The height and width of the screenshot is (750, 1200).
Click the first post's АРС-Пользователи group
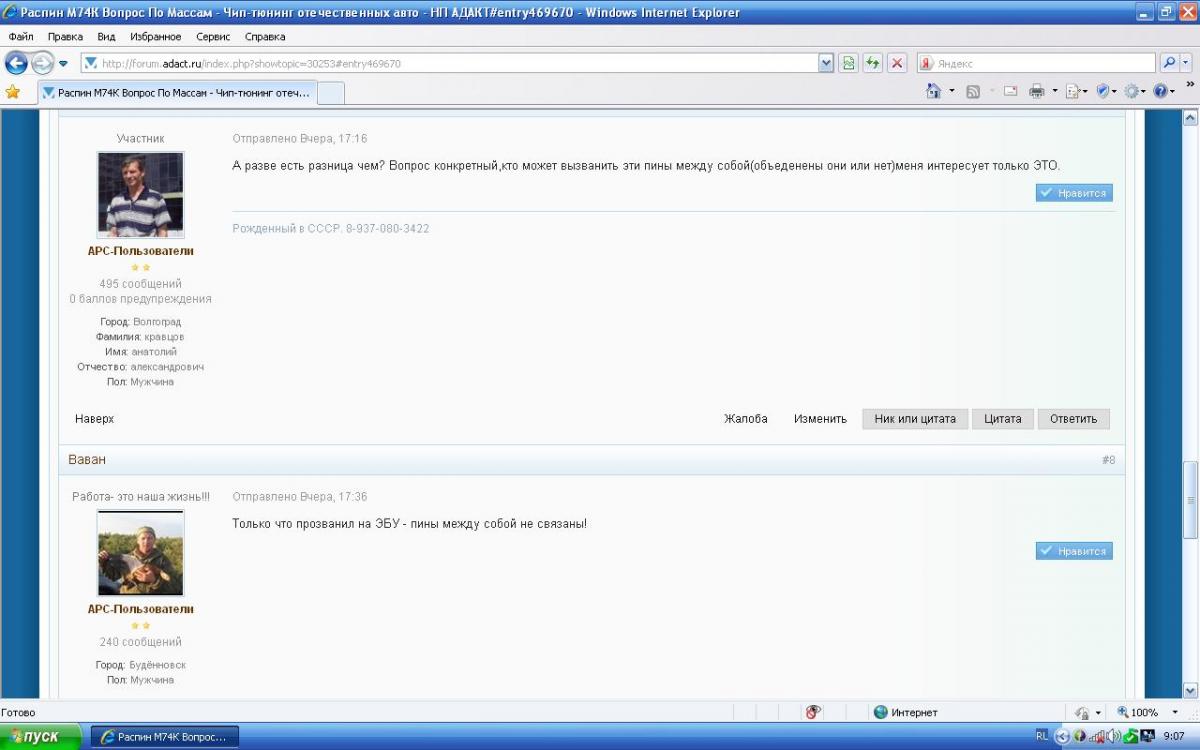click(x=140, y=251)
